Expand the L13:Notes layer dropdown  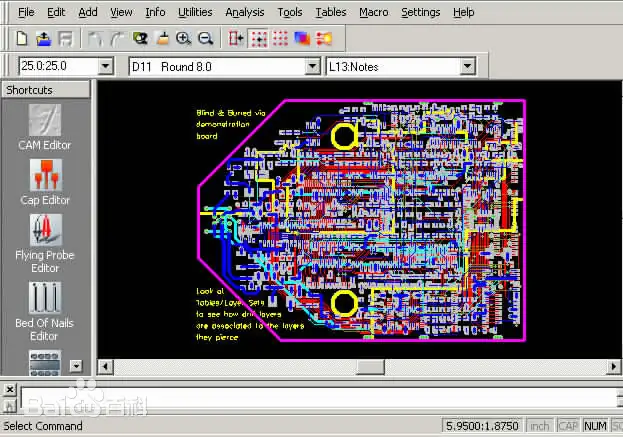[466, 67]
